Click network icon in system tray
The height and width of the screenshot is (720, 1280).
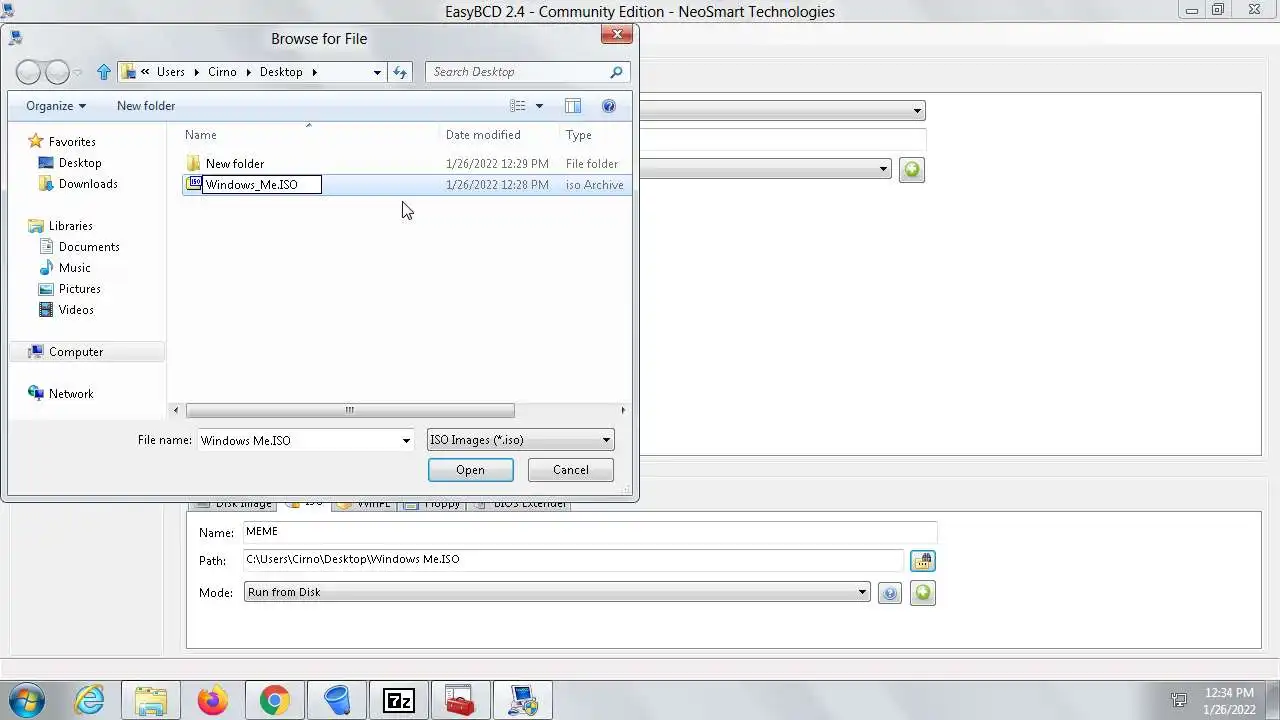click(1180, 701)
